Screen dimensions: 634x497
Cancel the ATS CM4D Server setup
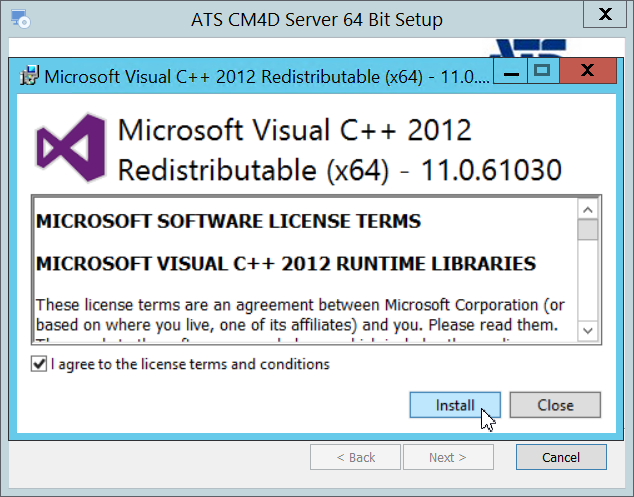561,457
